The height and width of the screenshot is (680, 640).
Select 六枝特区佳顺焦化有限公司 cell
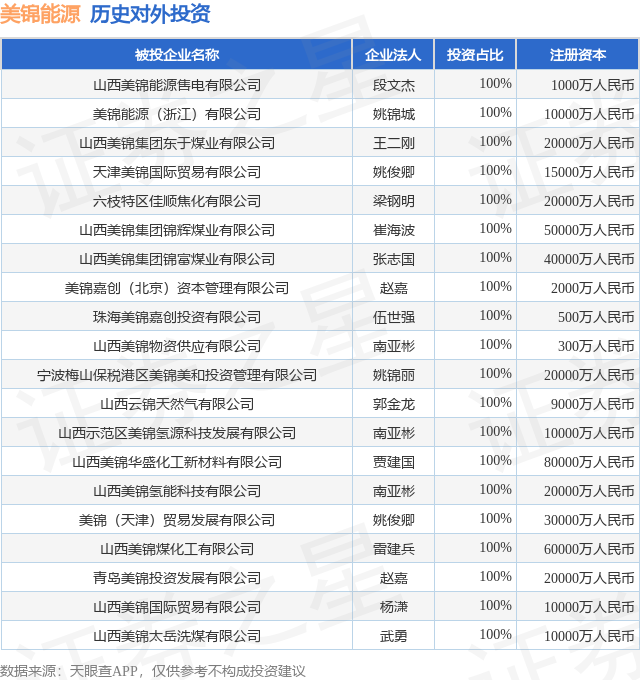[177, 201]
